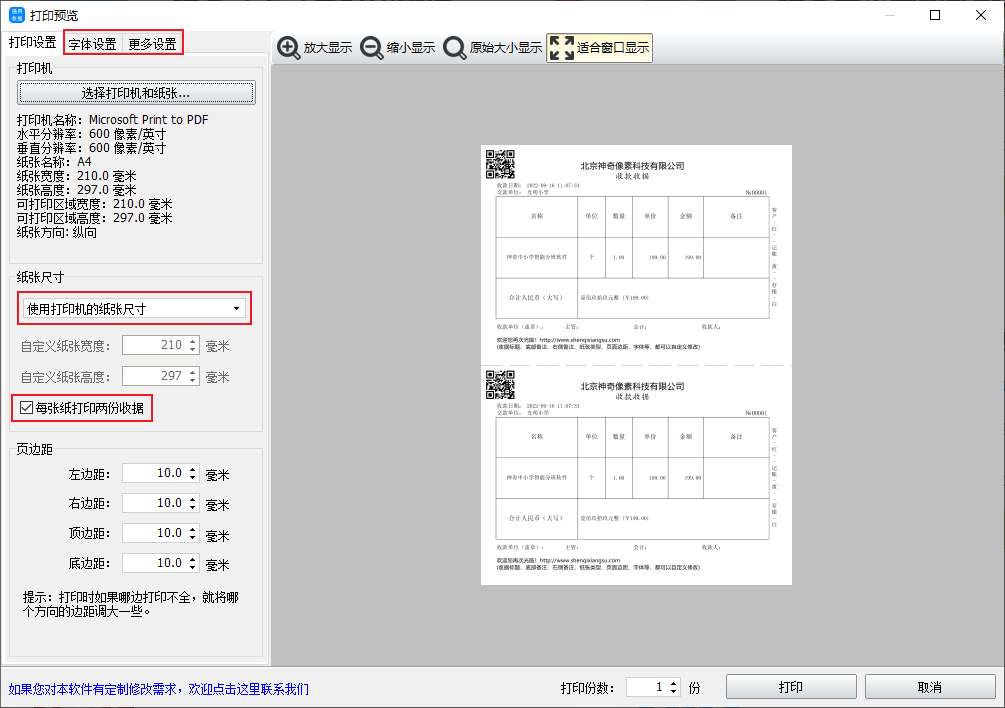The height and width of the screenshot is (708, 1005).
Task: Click the fit to window icon
Action: tap(562, 48)
